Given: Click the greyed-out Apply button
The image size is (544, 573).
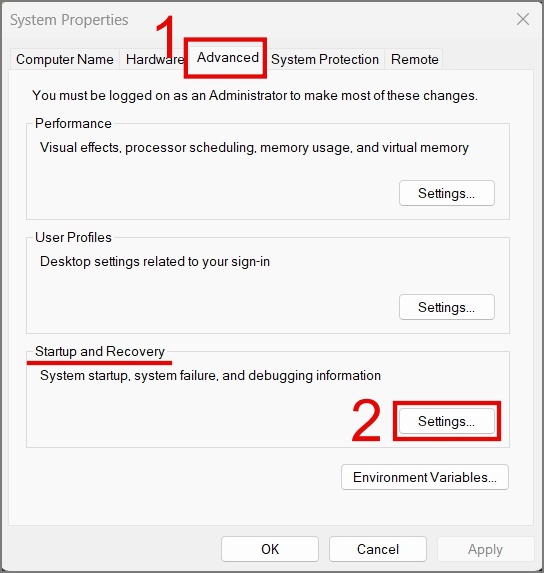Looking at the screenshot, I should click(485, 549).
